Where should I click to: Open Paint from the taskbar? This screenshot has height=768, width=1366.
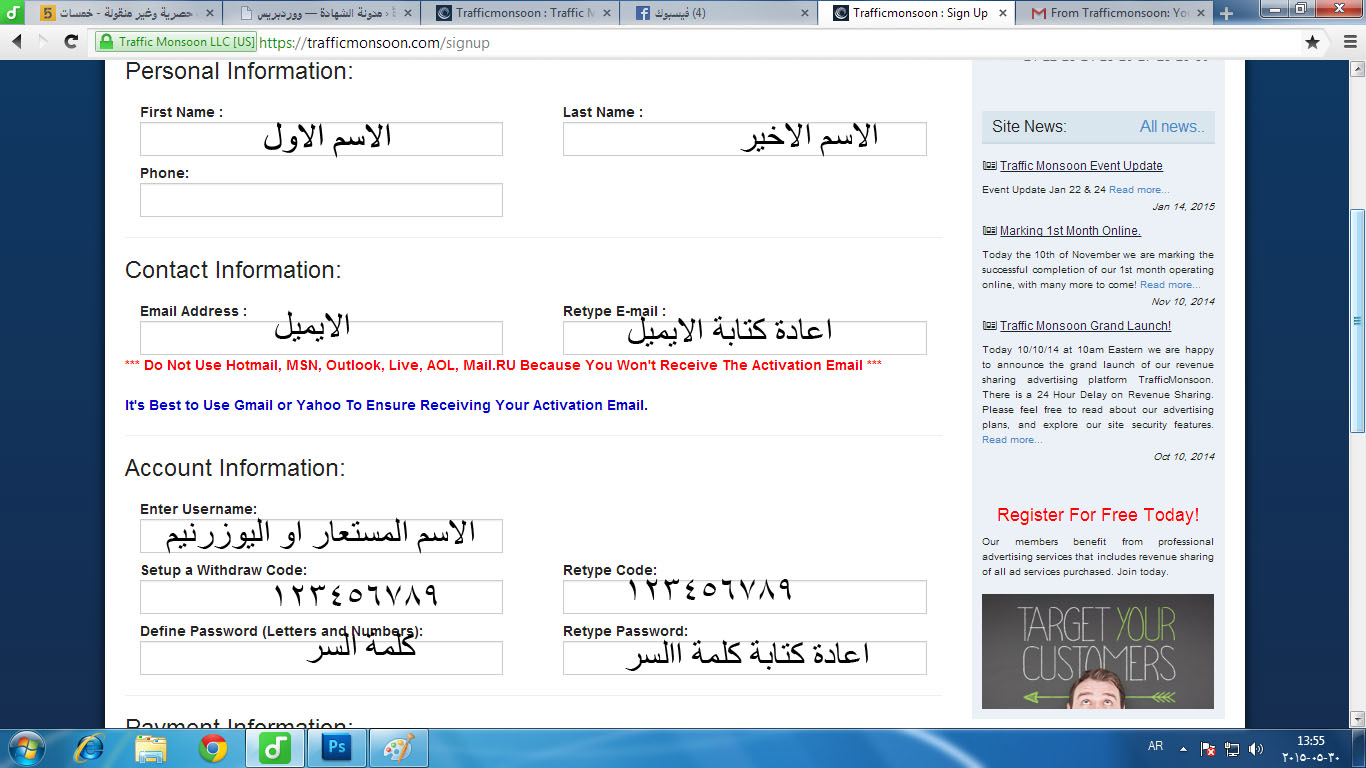pos(398,748)
